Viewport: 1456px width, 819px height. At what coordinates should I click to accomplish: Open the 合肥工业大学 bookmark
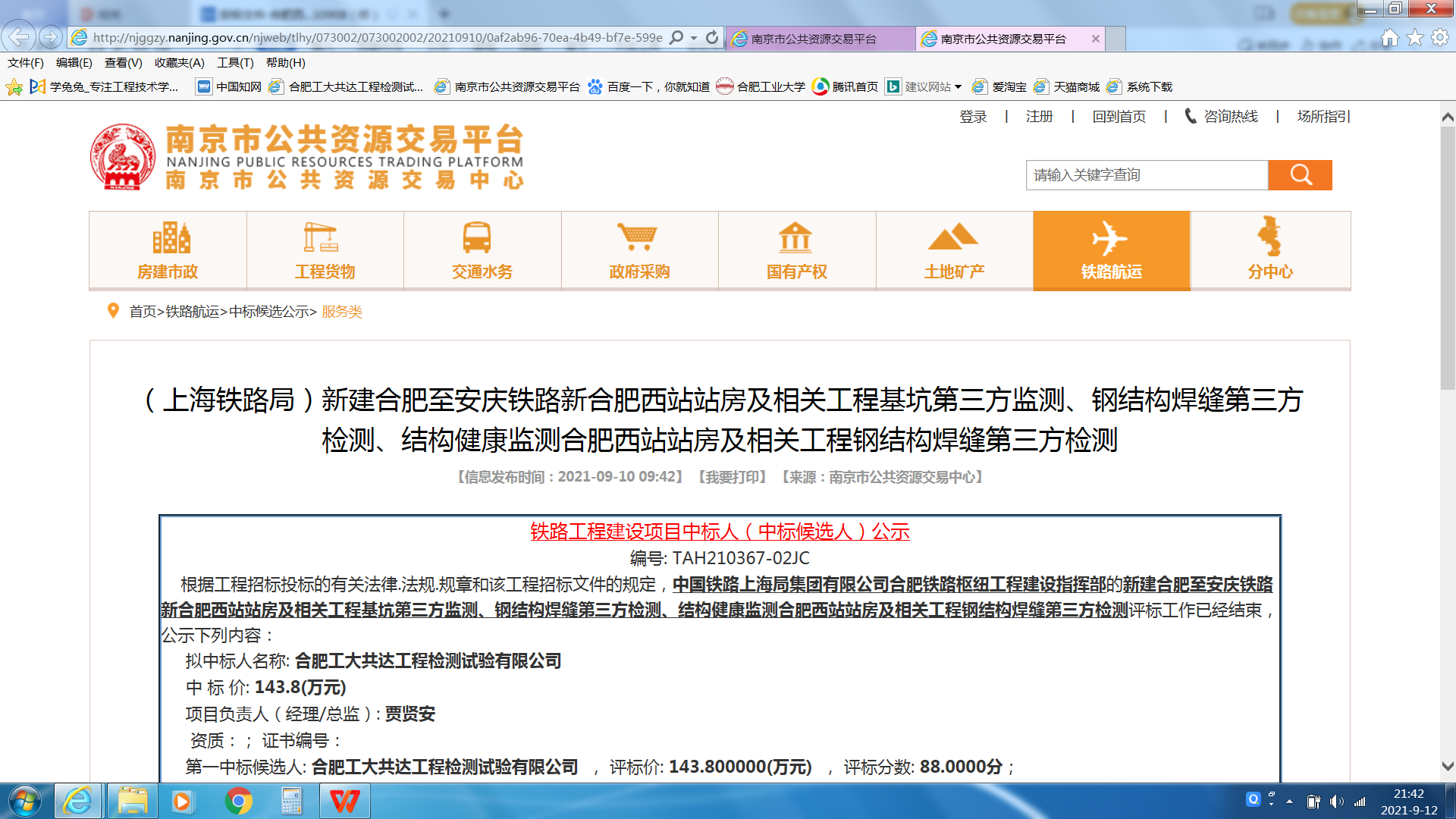pyautogui.click(x=761, y=87)
